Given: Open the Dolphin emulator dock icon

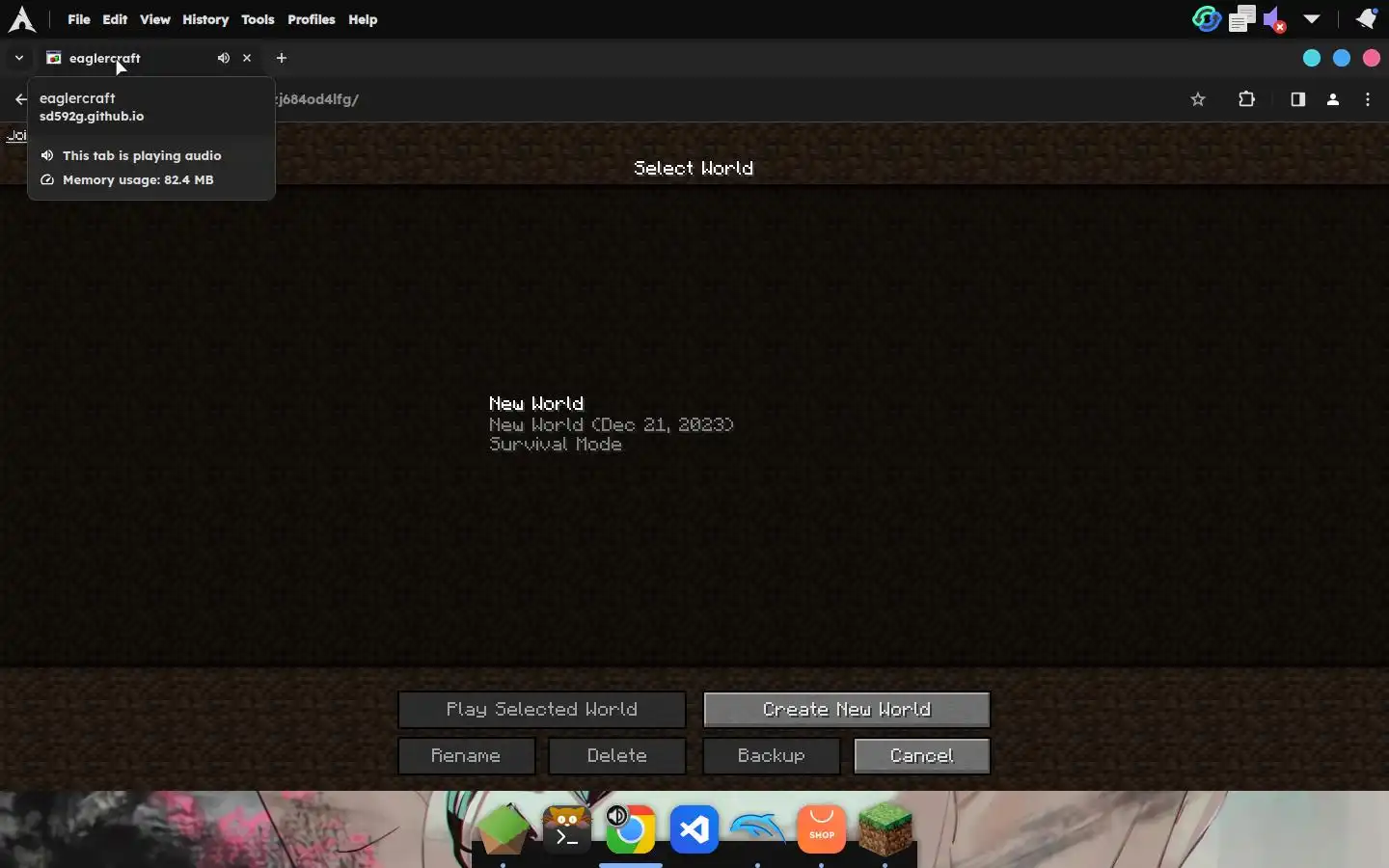Looking at the screenshot, I should coord(758,827).
